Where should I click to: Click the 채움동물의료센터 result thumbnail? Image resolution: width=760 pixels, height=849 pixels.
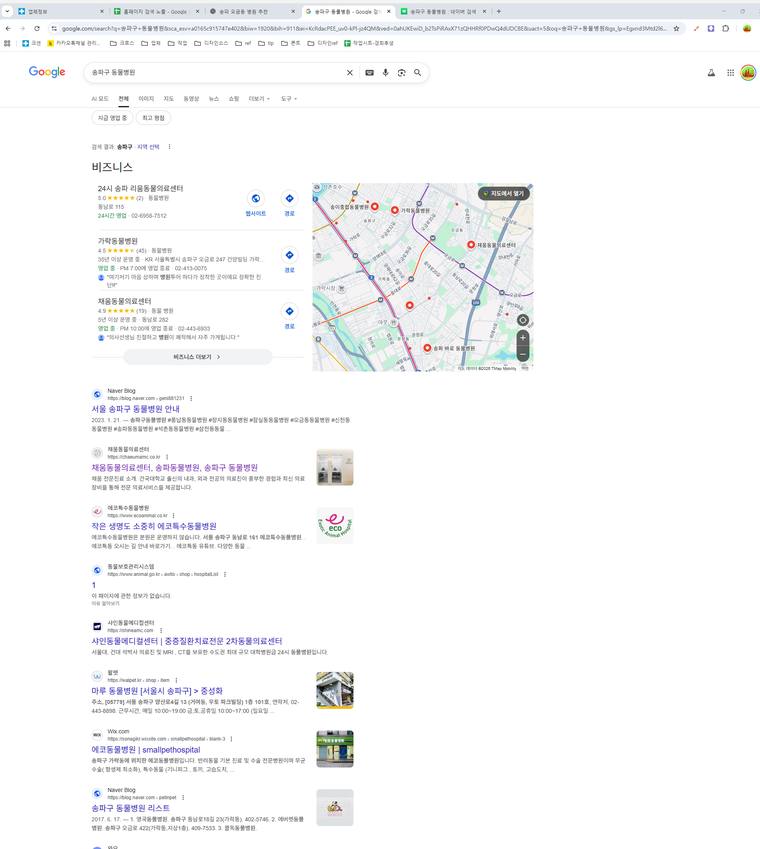tap(335, 467)
